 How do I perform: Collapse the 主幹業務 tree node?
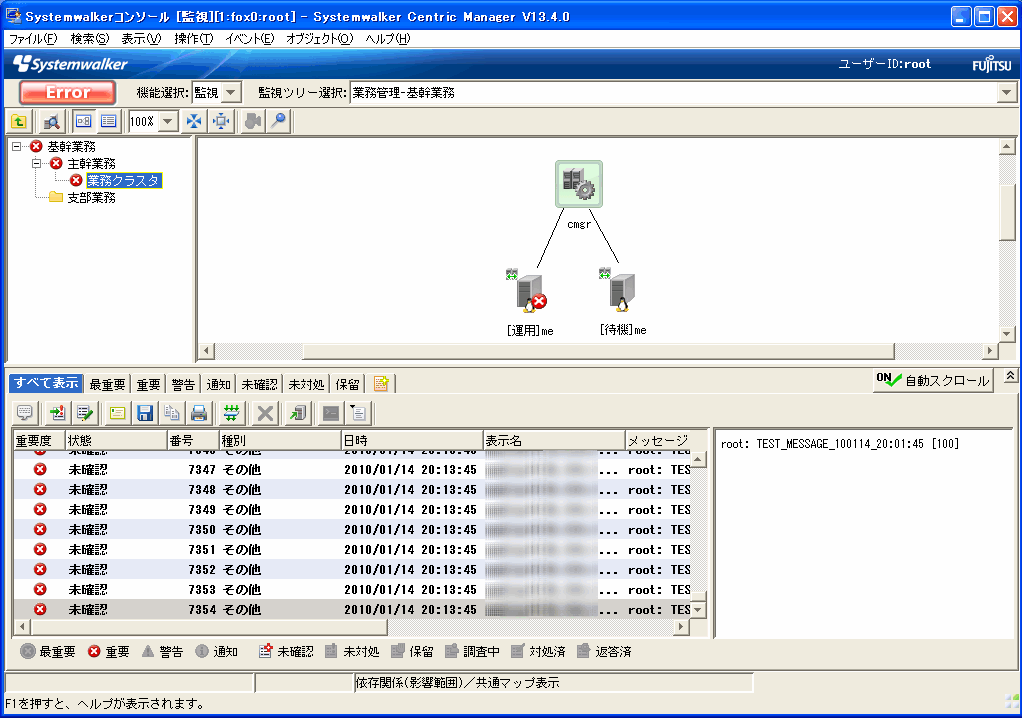(x=37, y=163)
